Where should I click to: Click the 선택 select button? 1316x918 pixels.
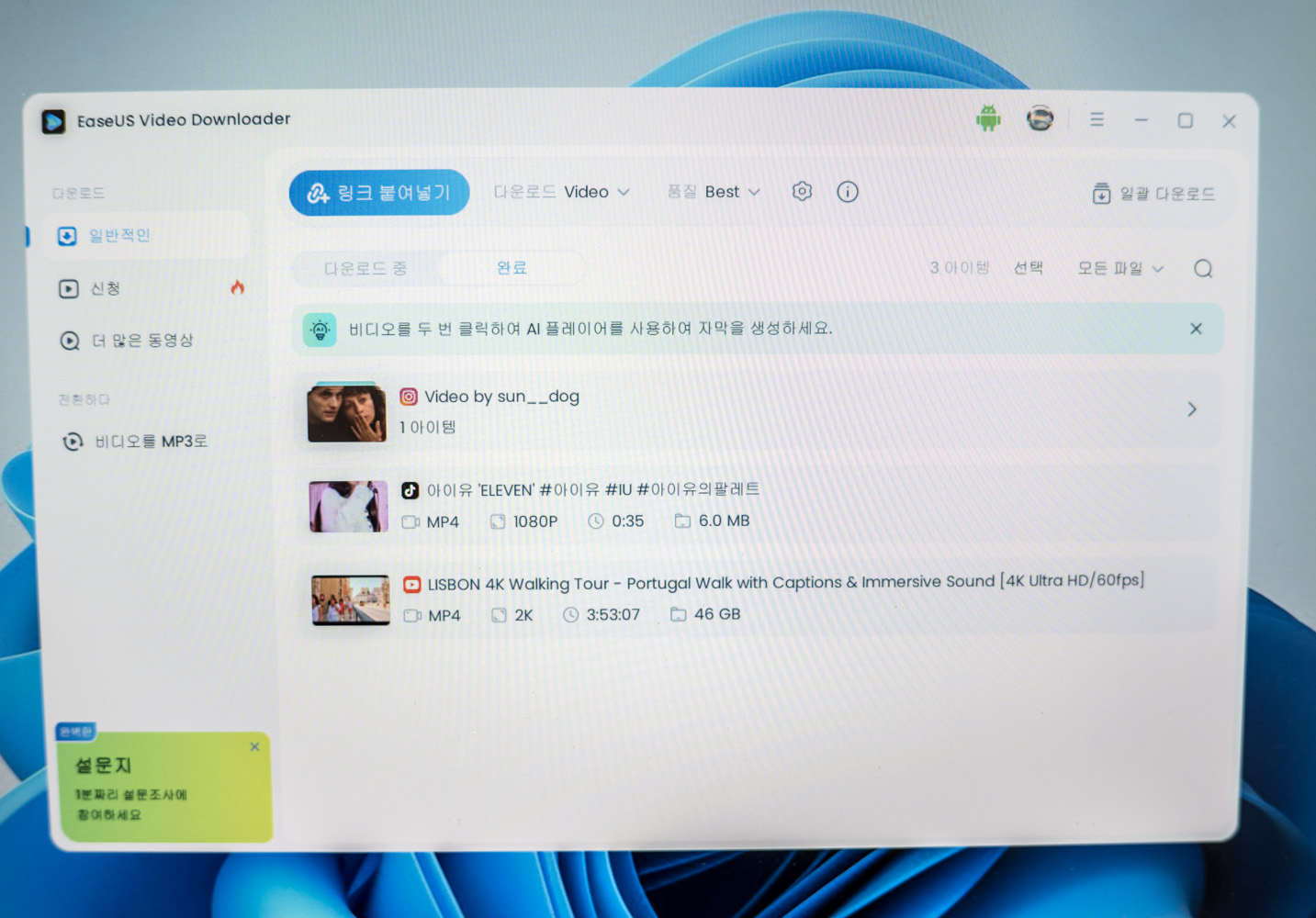[1028, 268]
